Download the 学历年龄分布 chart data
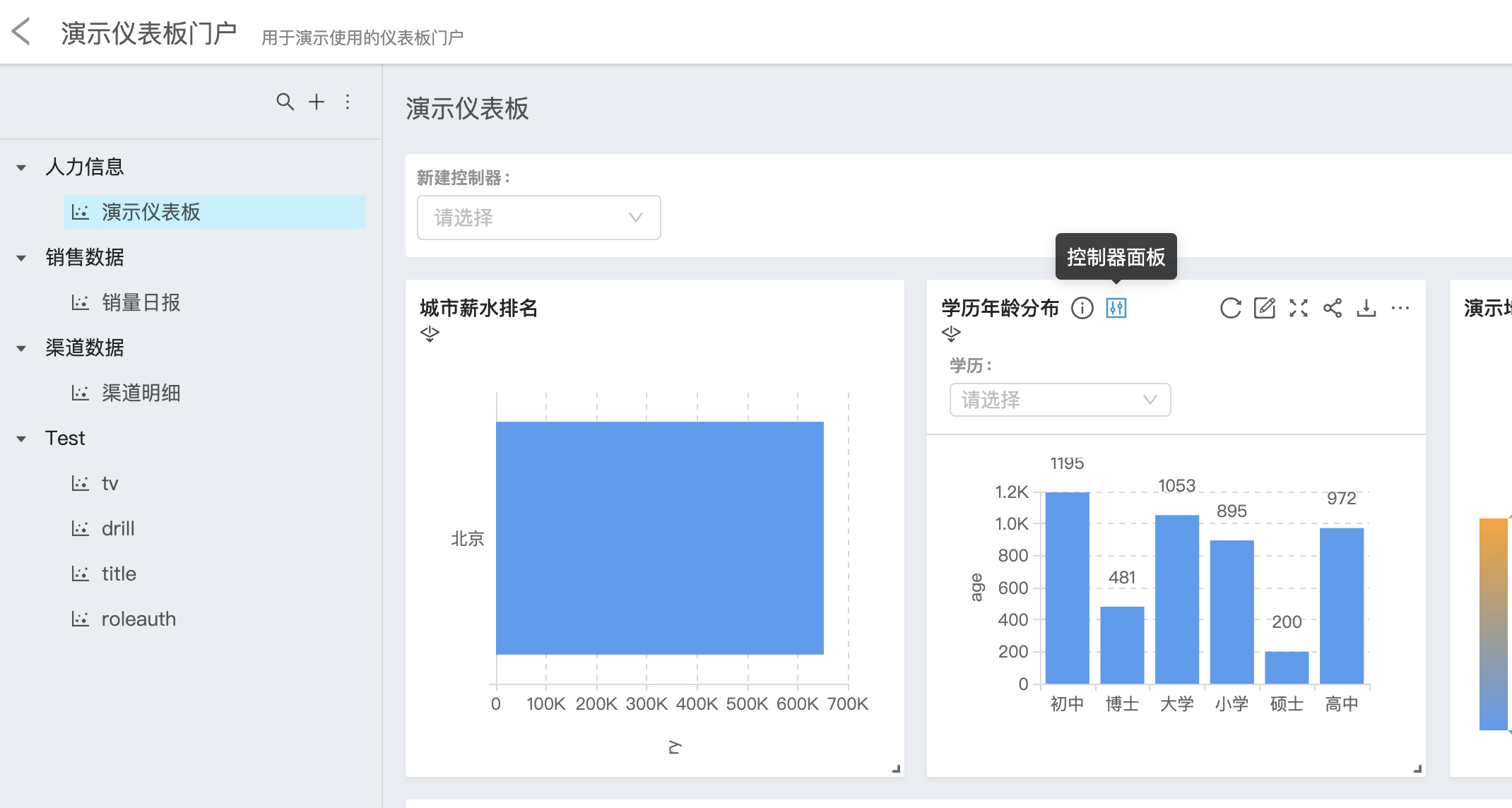This screenshot has width=1512, height=808. tap(1366, 308)
